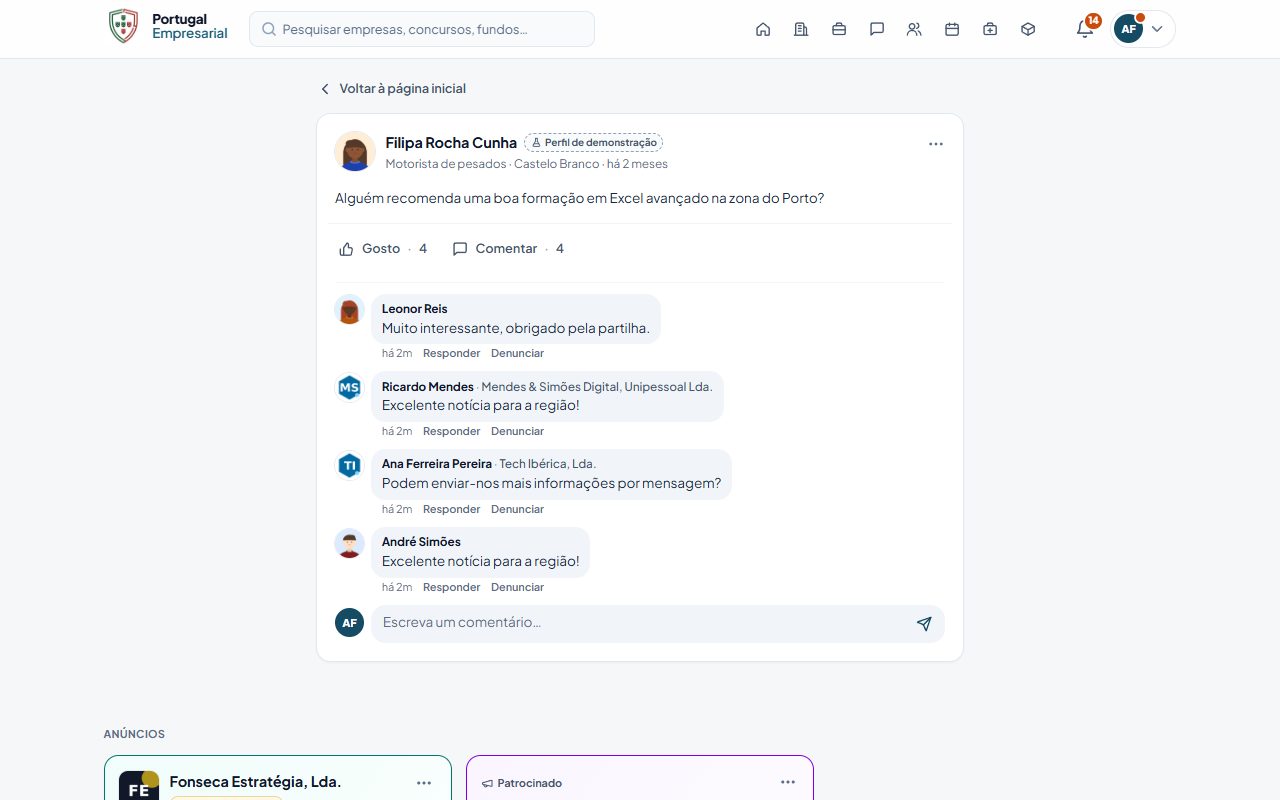The image size is (1280, 800).
Task: Open the briefcase icon in navbar
Action: pos(839,29)
